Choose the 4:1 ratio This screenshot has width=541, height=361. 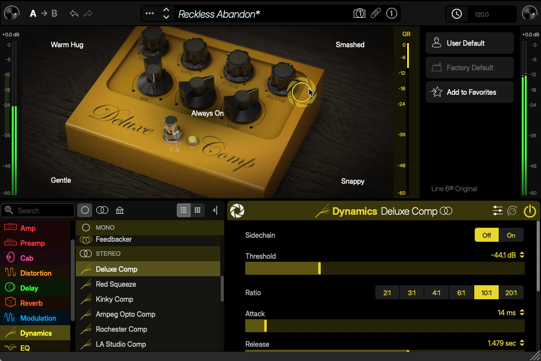pos(436,293)
